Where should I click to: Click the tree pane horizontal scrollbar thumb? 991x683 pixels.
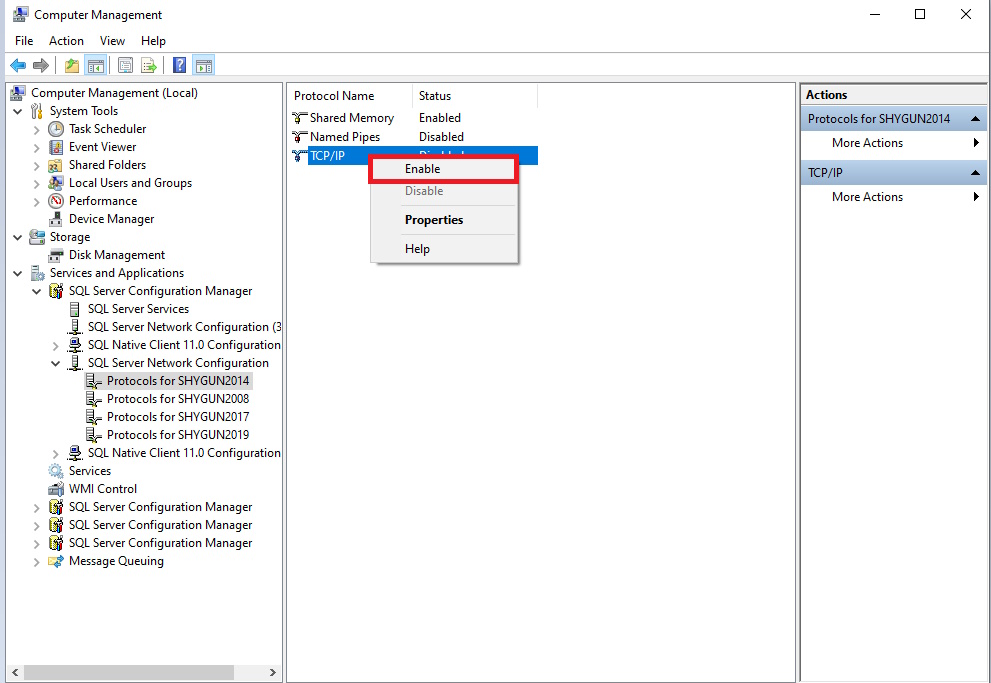[x=129, y=672]
